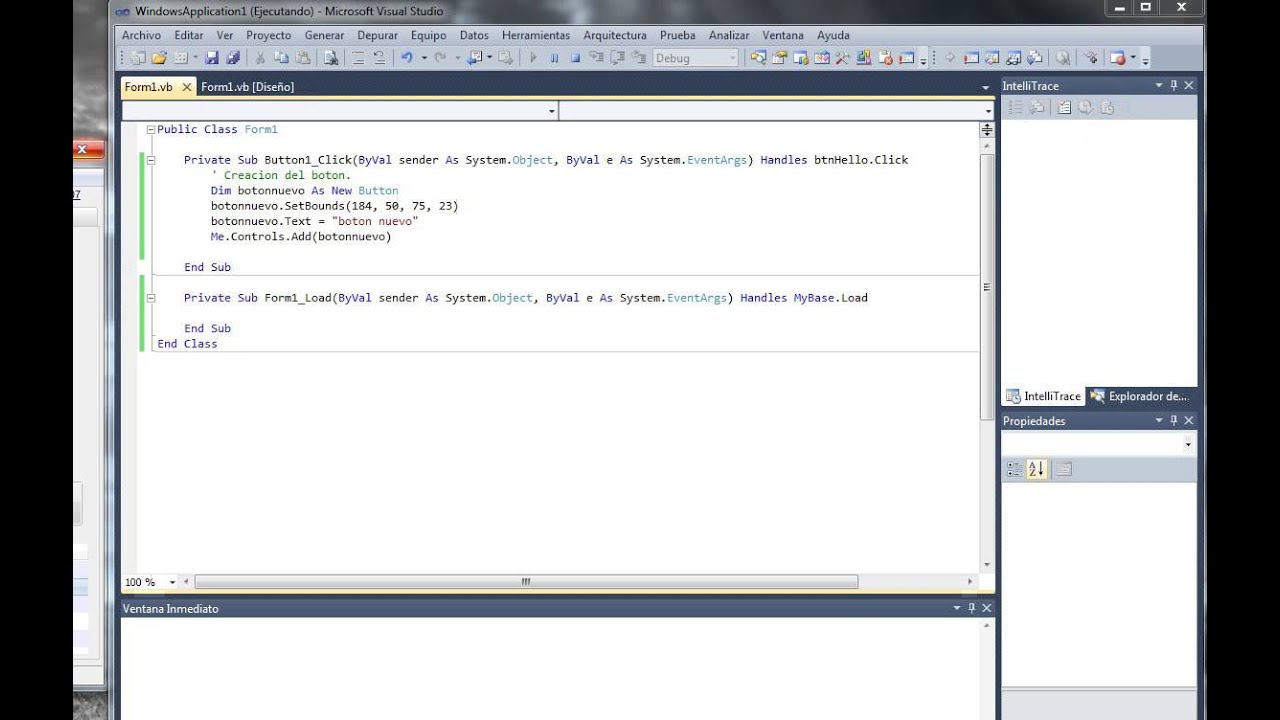The width and height of the screenshot is (1280, 720).
Task: Click the Me.Controls.Add(botonnuevo) code line
Action: 300,237
